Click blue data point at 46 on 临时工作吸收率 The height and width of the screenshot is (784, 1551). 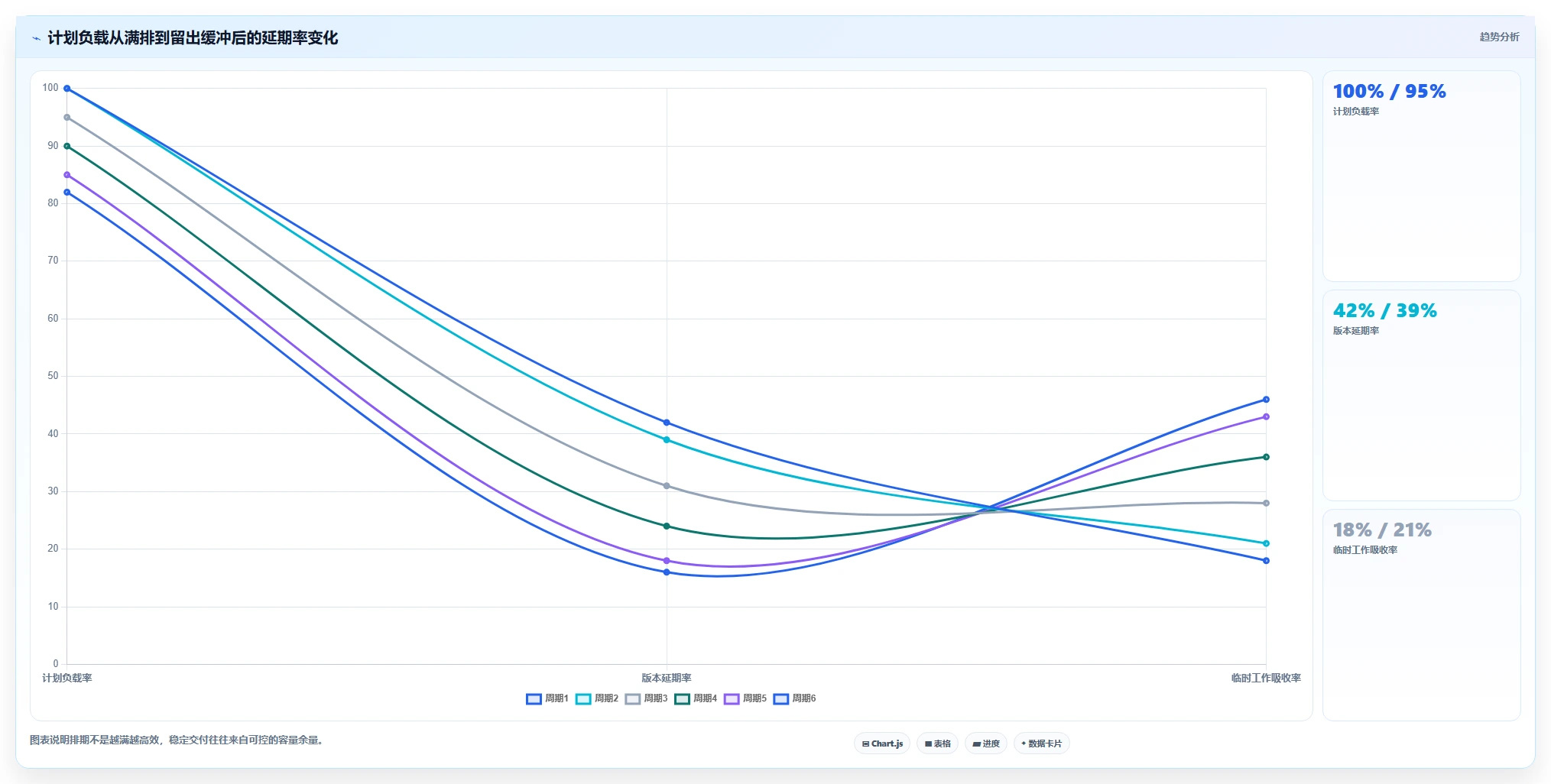click(x=1266, y=400)
